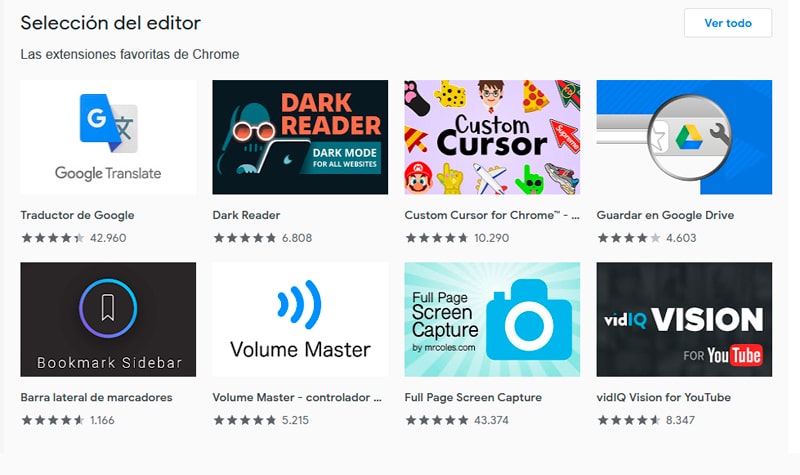Click the review count 8.347
The image size is (800, 475).
[x=680, y=420]
